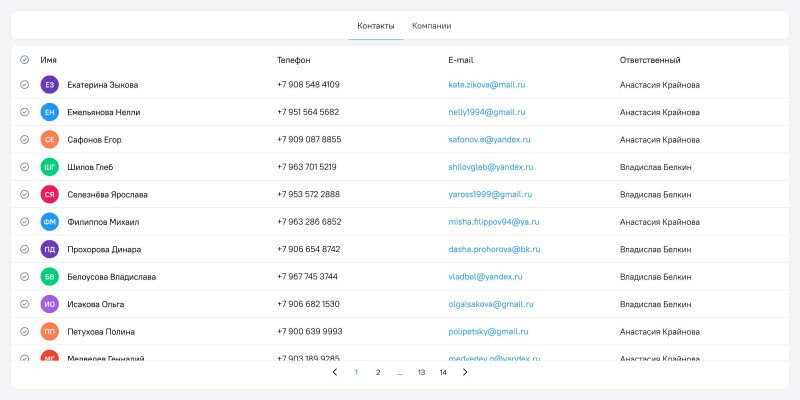Go to page 1
The image size is (800, 400).
point(356,372)
